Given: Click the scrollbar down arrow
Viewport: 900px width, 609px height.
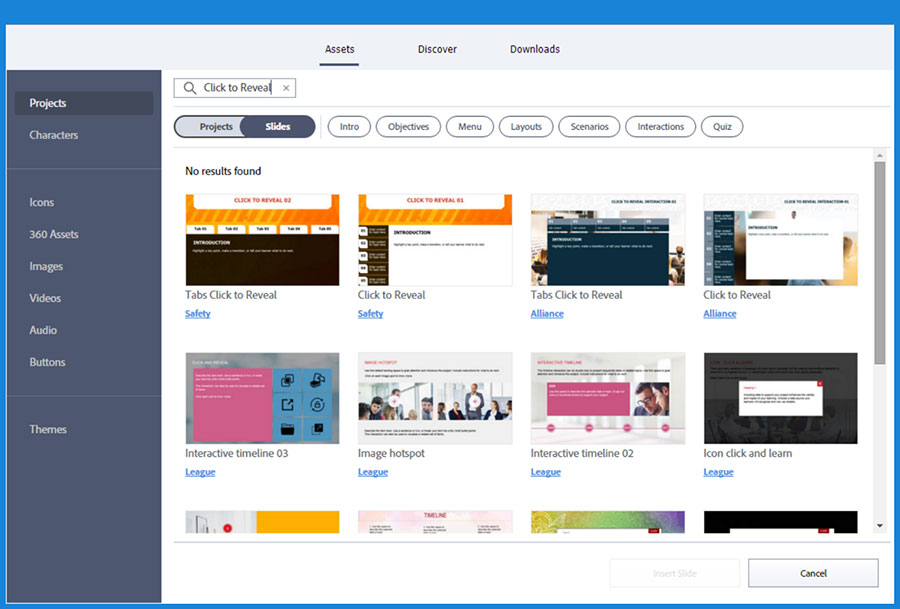Looking at the screenshot, I should tap(879, 525).
